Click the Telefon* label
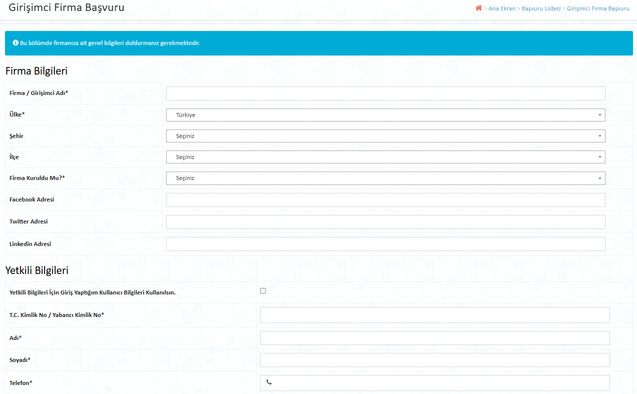This screenshot has width=637, height=394. click(21, 383)
